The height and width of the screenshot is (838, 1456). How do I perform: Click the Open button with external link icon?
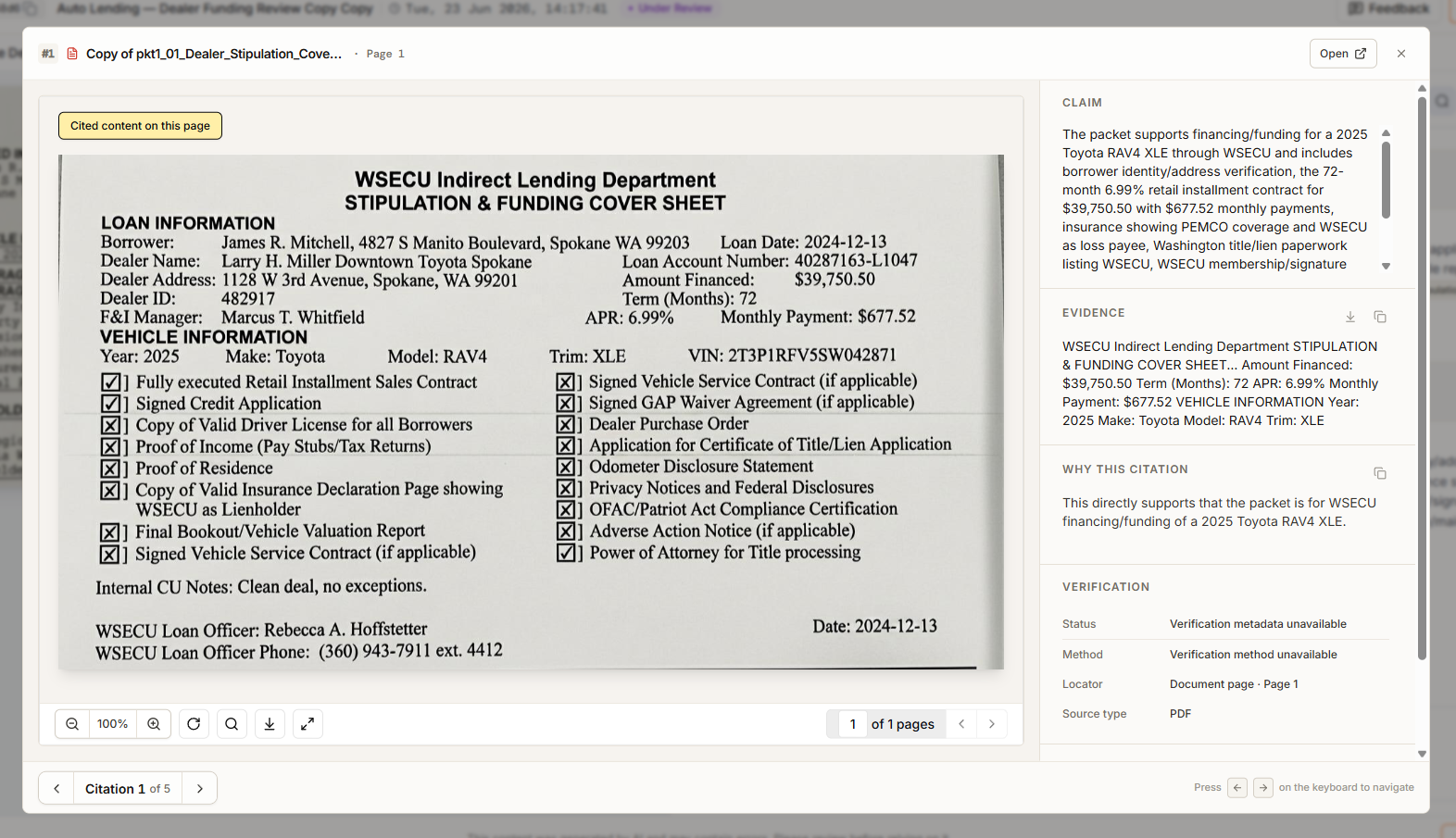1343,54
